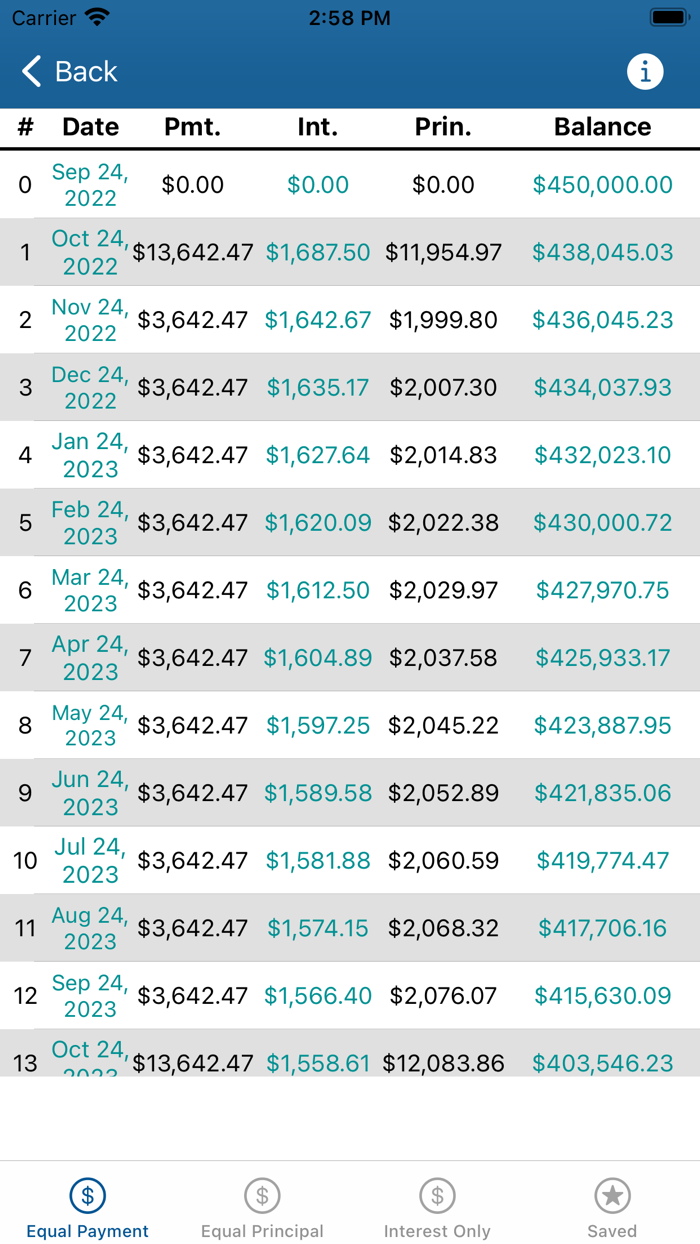
Task: Switch to the Interest Only tab
Action: point(437,1205)
